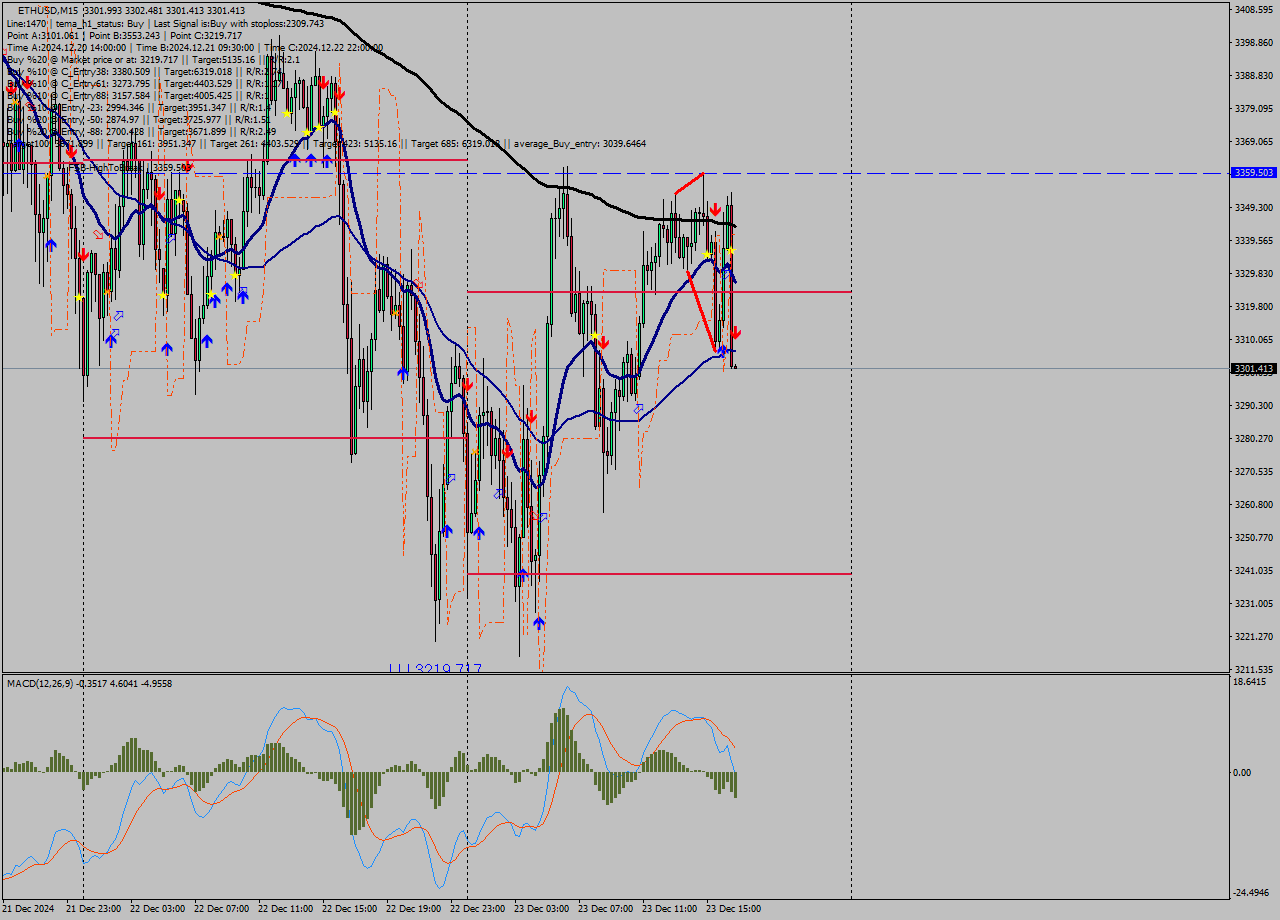Click the 3408.595 price axis label
This screenshot has height=920, width=1280.
pos(1254,10)
